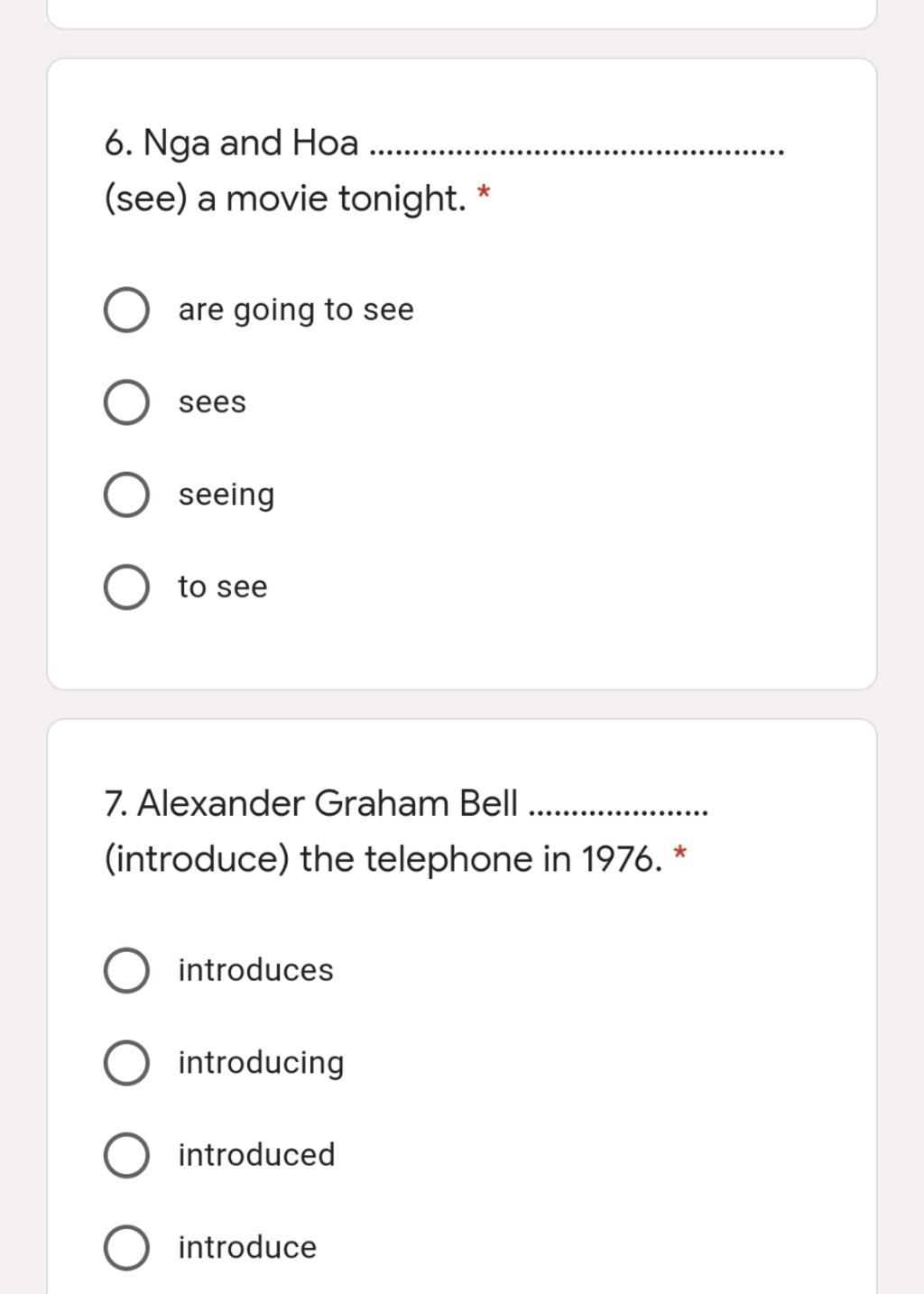Screen dimensions: 924x1294
Task: Tick the 'to see' radio circle
Action: point(126,587)
